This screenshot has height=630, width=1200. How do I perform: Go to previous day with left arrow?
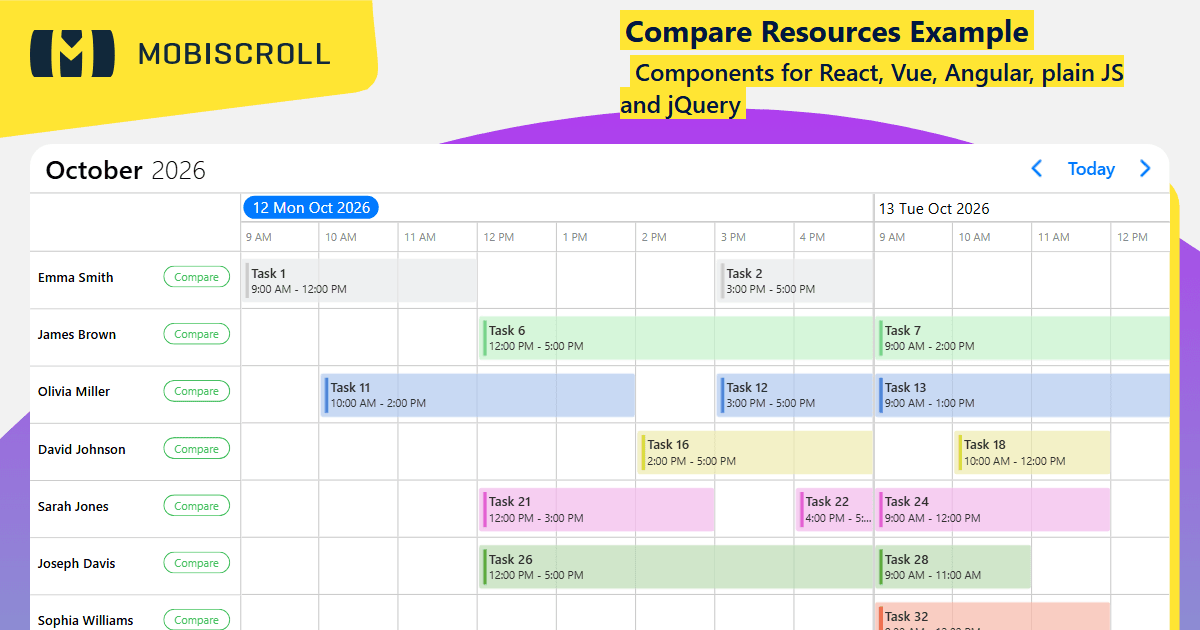pos(1037,169)
